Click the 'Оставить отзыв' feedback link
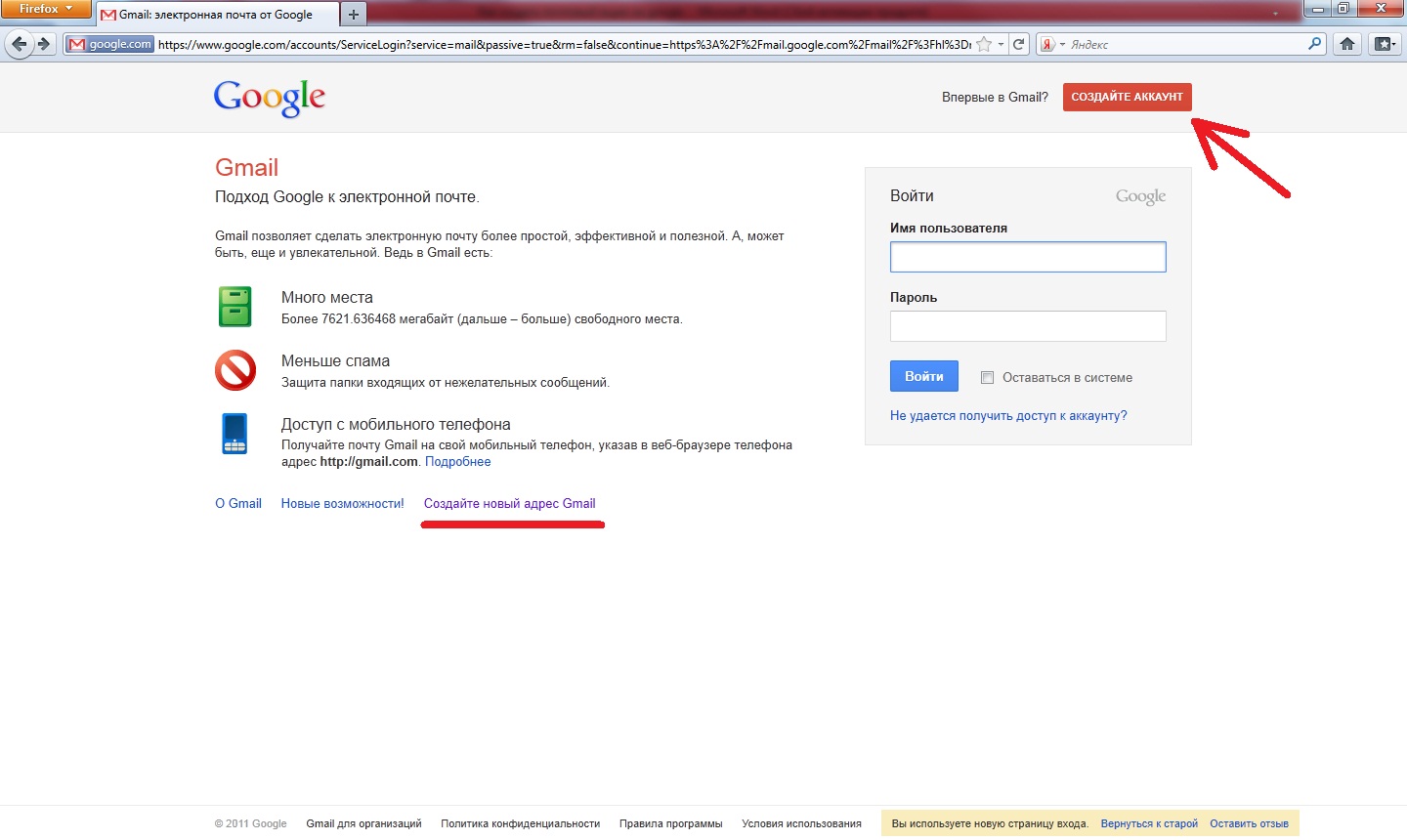This screenshot has height=840, width=1407. [x=1249, y=823]
